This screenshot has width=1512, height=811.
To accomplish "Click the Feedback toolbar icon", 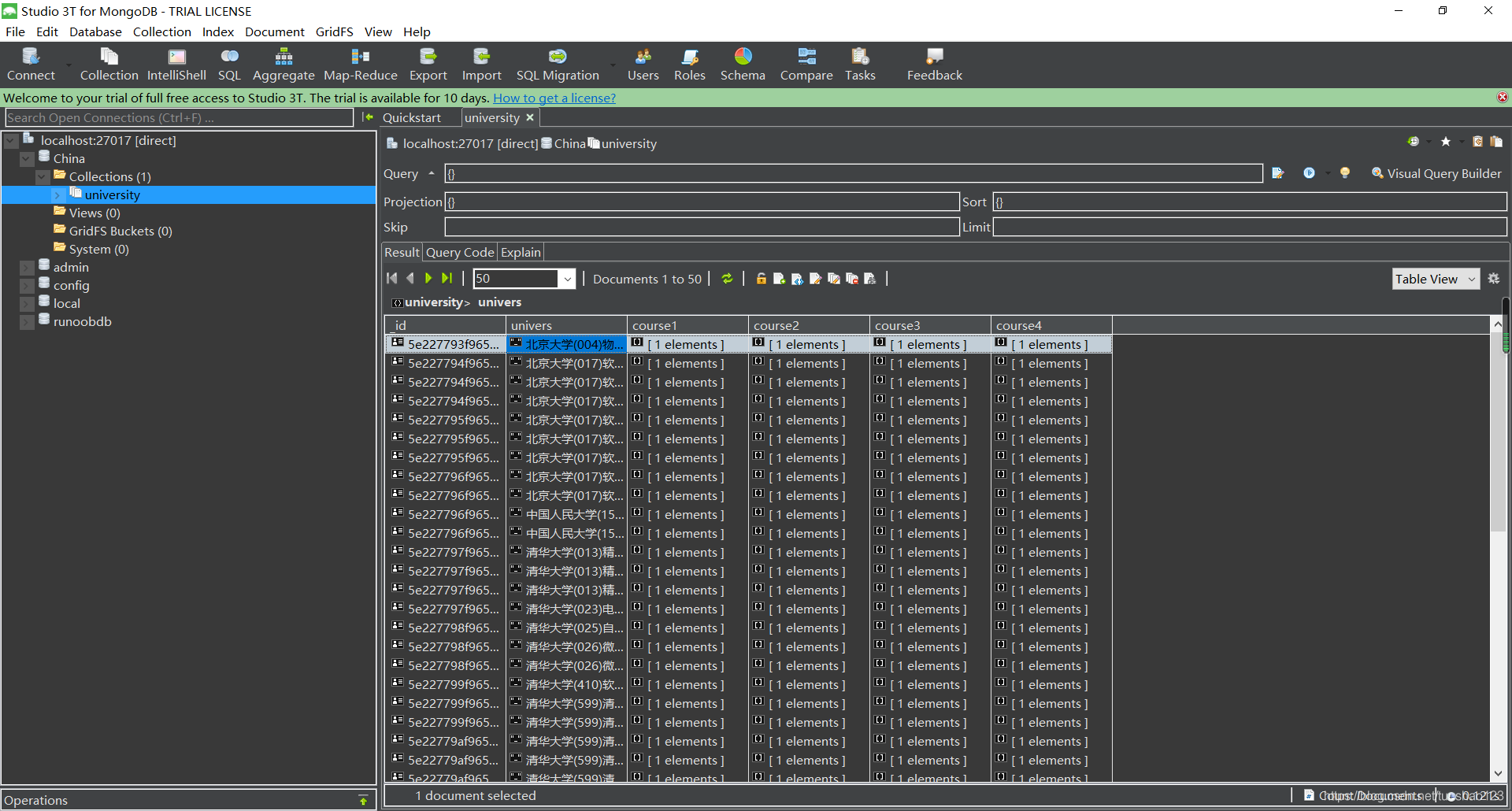I will 935,65.
